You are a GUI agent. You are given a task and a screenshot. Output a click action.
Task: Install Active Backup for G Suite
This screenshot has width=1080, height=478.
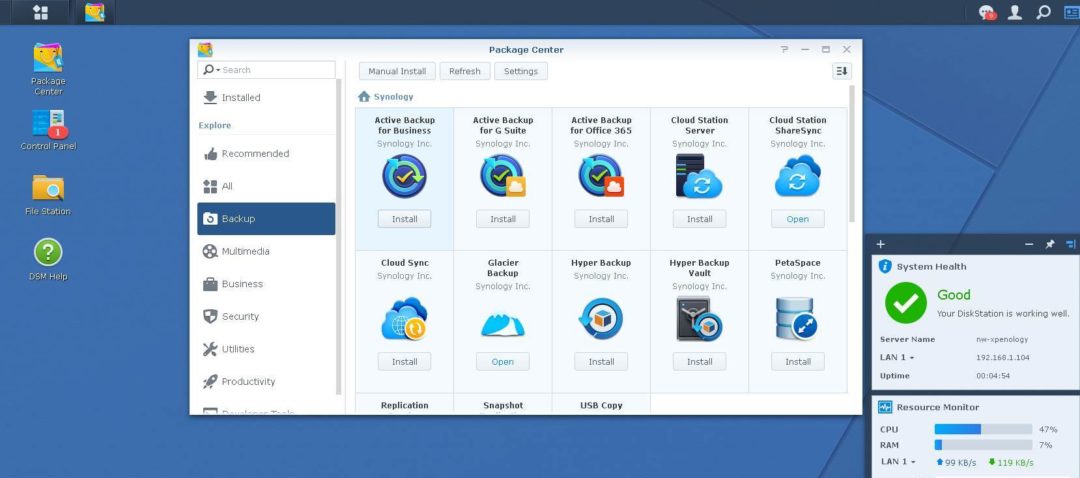pyautogui.click(x=503, y=219)
